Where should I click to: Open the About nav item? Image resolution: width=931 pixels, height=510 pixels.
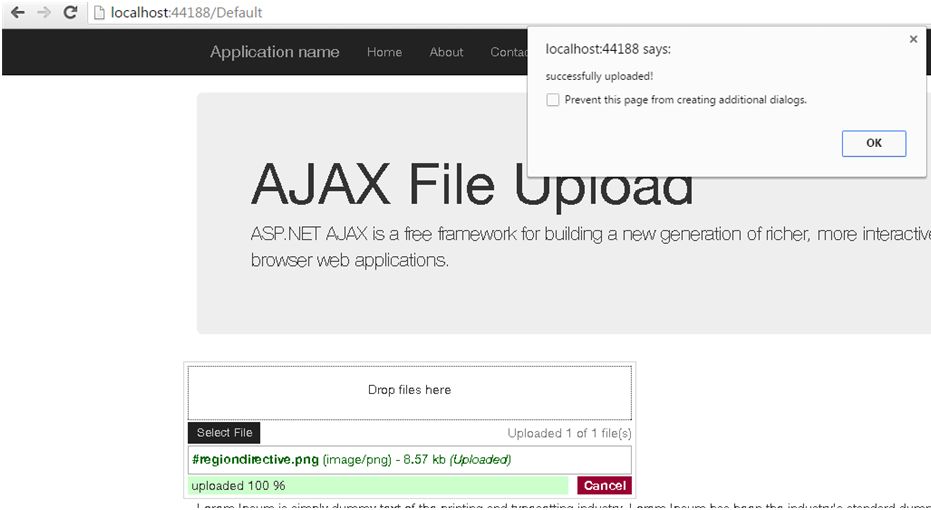pos(446,52)
